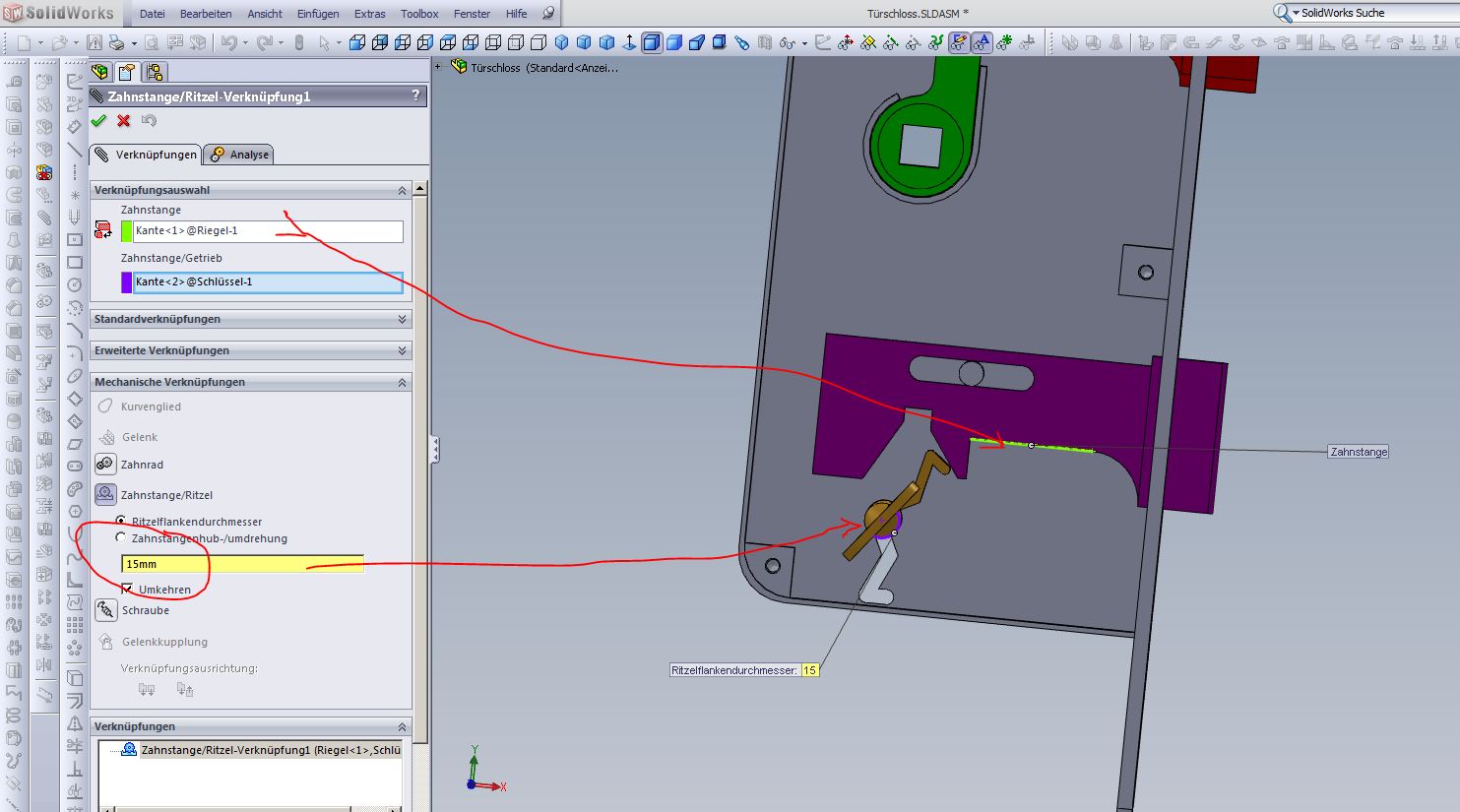The width and height of the screenshot is (1460, 812).
Task: Switch to the Analyse tab
Action: [239, 155]
